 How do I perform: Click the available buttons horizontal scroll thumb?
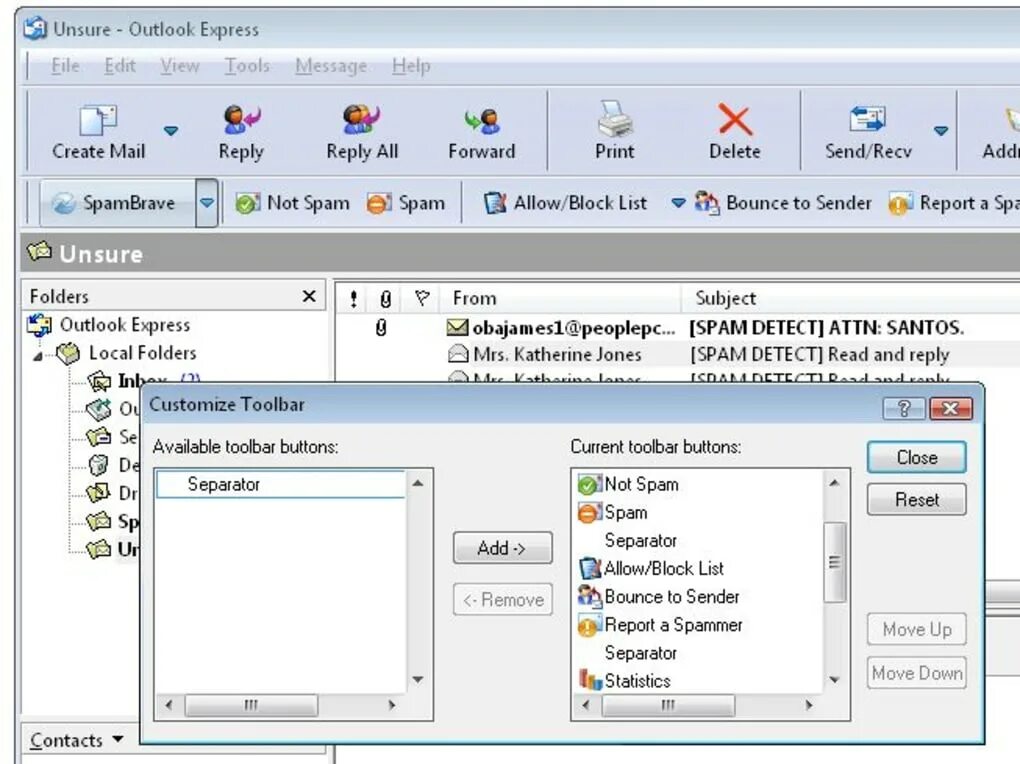click(251, 705)
